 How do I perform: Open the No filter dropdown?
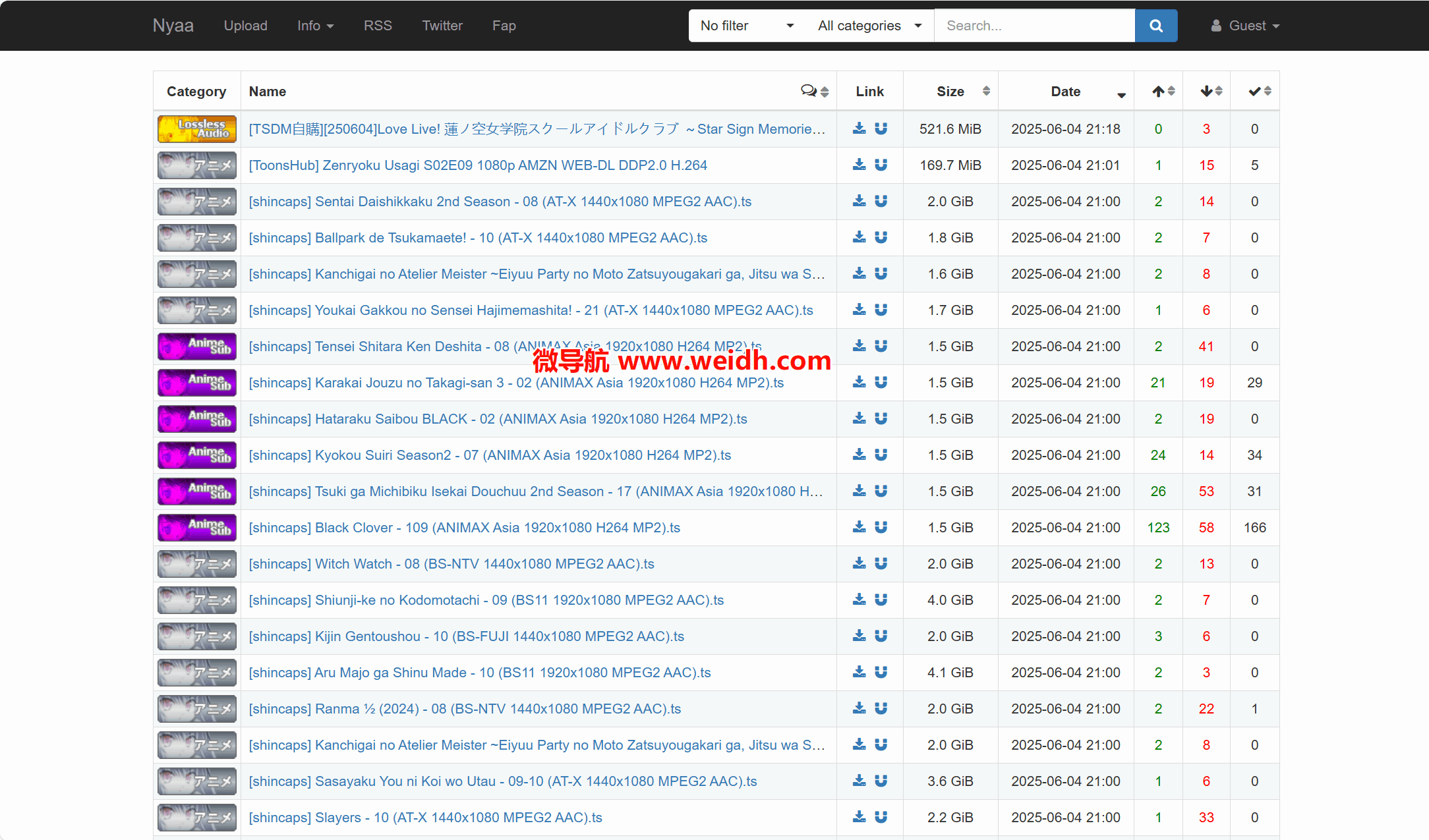(x=746, y=26)
